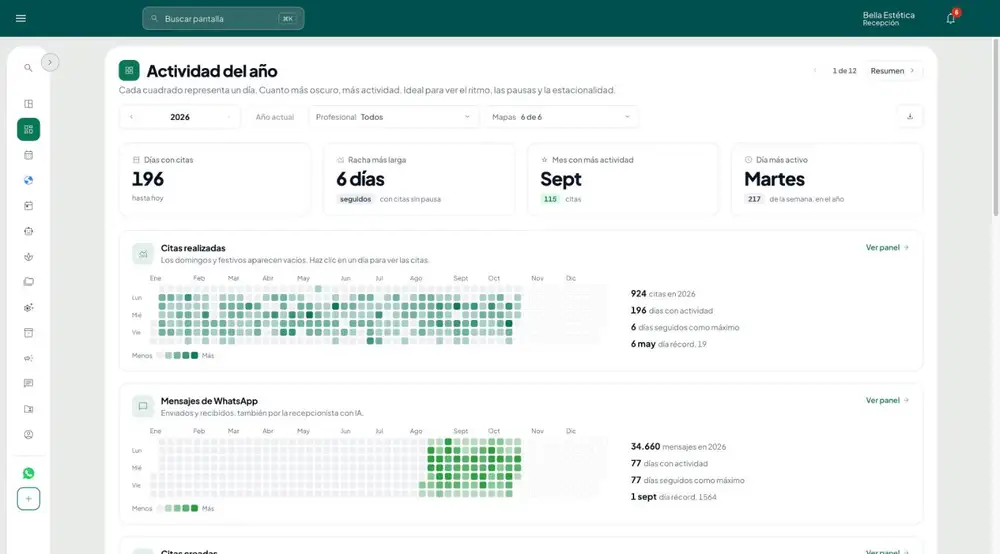This screenshot has height=554, width=1000.
Task: Open Ver panel for Citas realizadas
Action: [887, 247]
